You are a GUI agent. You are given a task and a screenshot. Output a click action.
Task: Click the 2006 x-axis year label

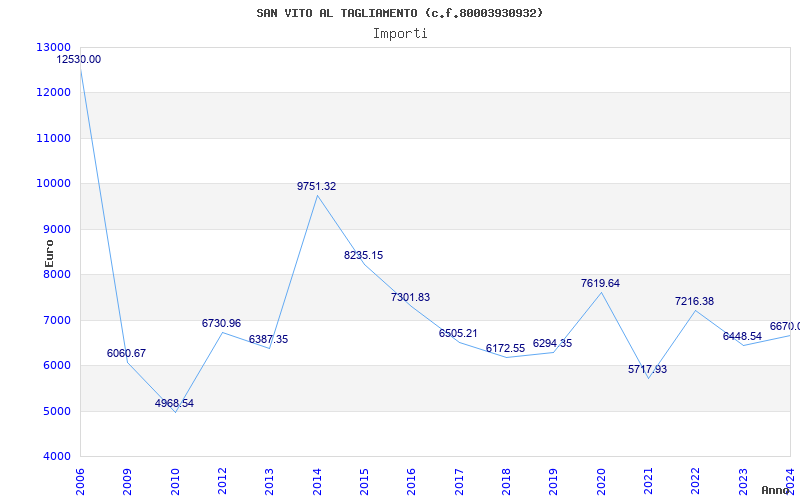pos(80,482)
